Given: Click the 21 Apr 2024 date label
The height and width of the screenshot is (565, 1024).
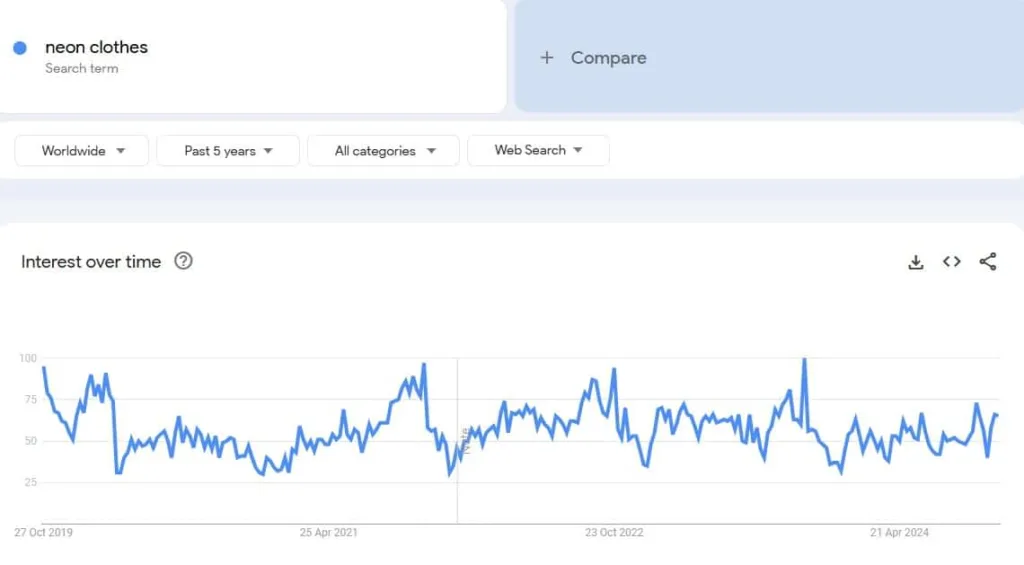Looking at the screenshot, I should click(899, 533).
